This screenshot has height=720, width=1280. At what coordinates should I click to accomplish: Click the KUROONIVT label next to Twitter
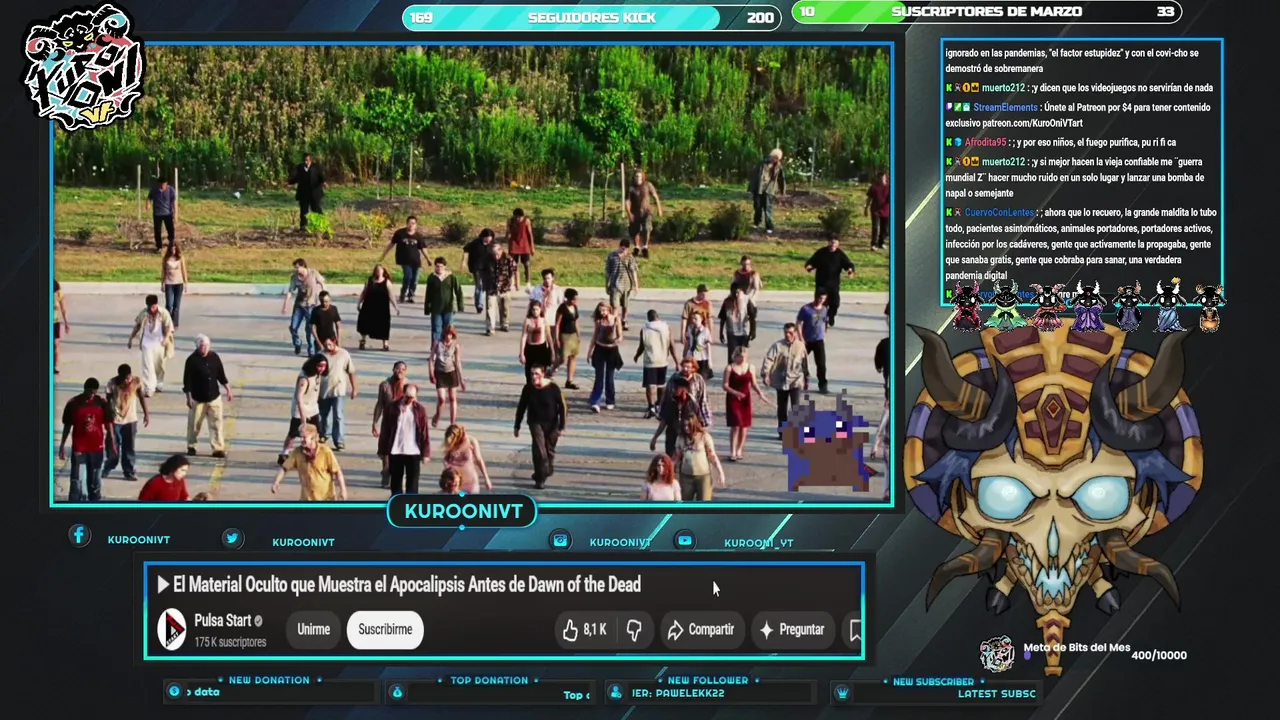coord(303,543)
